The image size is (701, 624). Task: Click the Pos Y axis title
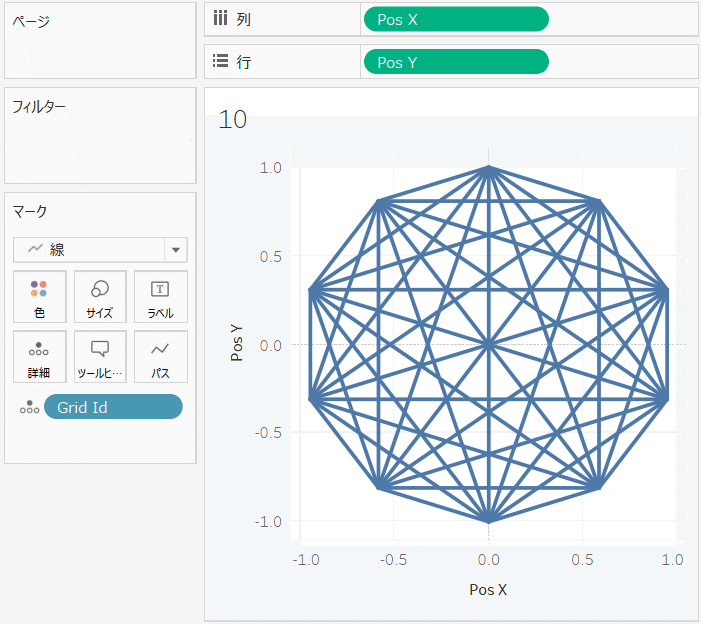pos(236,343)
